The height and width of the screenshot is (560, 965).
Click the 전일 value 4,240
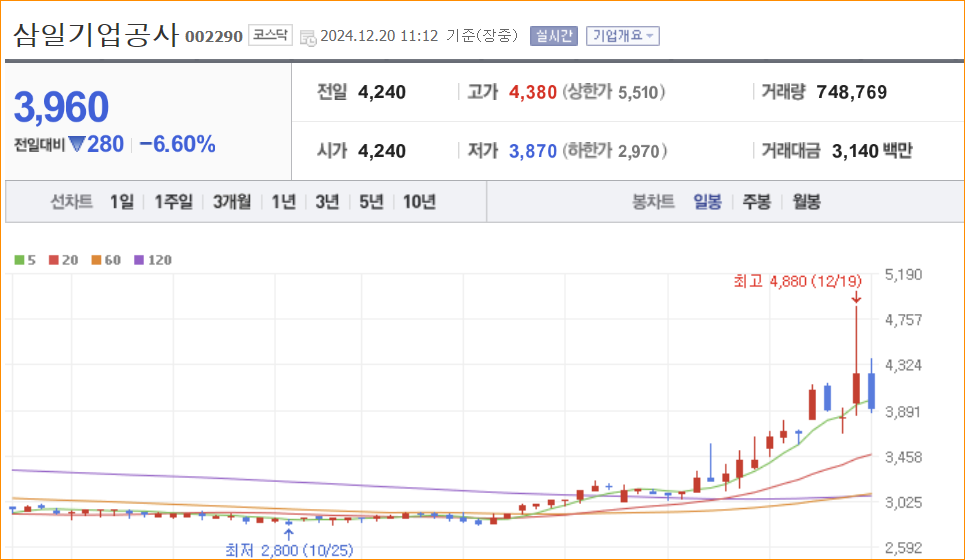click(382, 92)
